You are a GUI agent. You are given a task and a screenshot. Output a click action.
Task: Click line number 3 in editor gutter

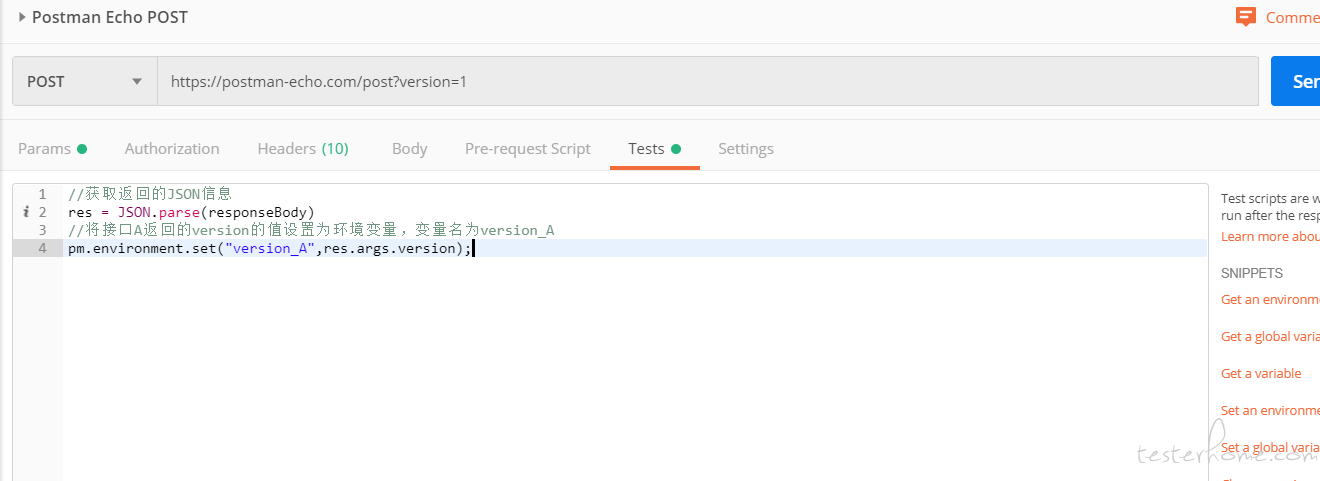[x=42, y=230]
